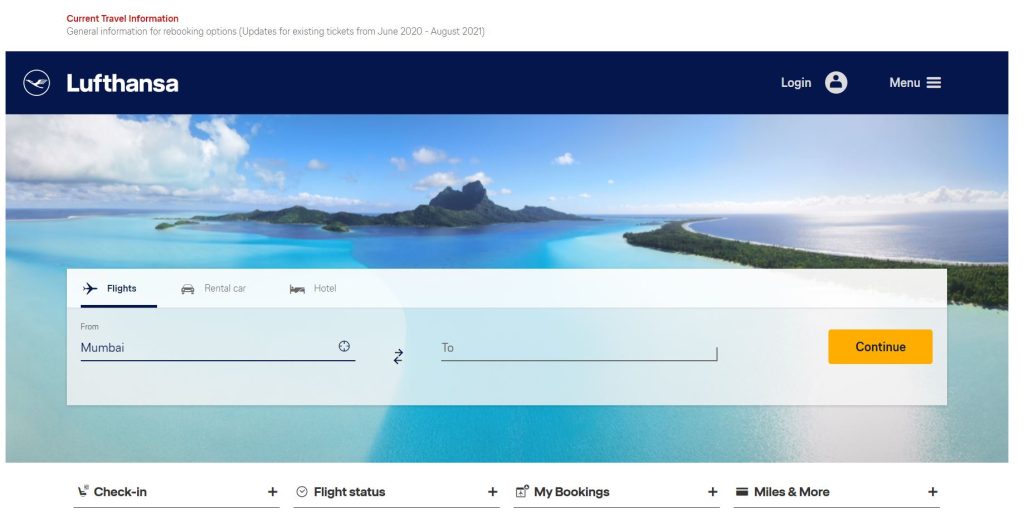Expand My Bookings section plus sign

(712, 492)
